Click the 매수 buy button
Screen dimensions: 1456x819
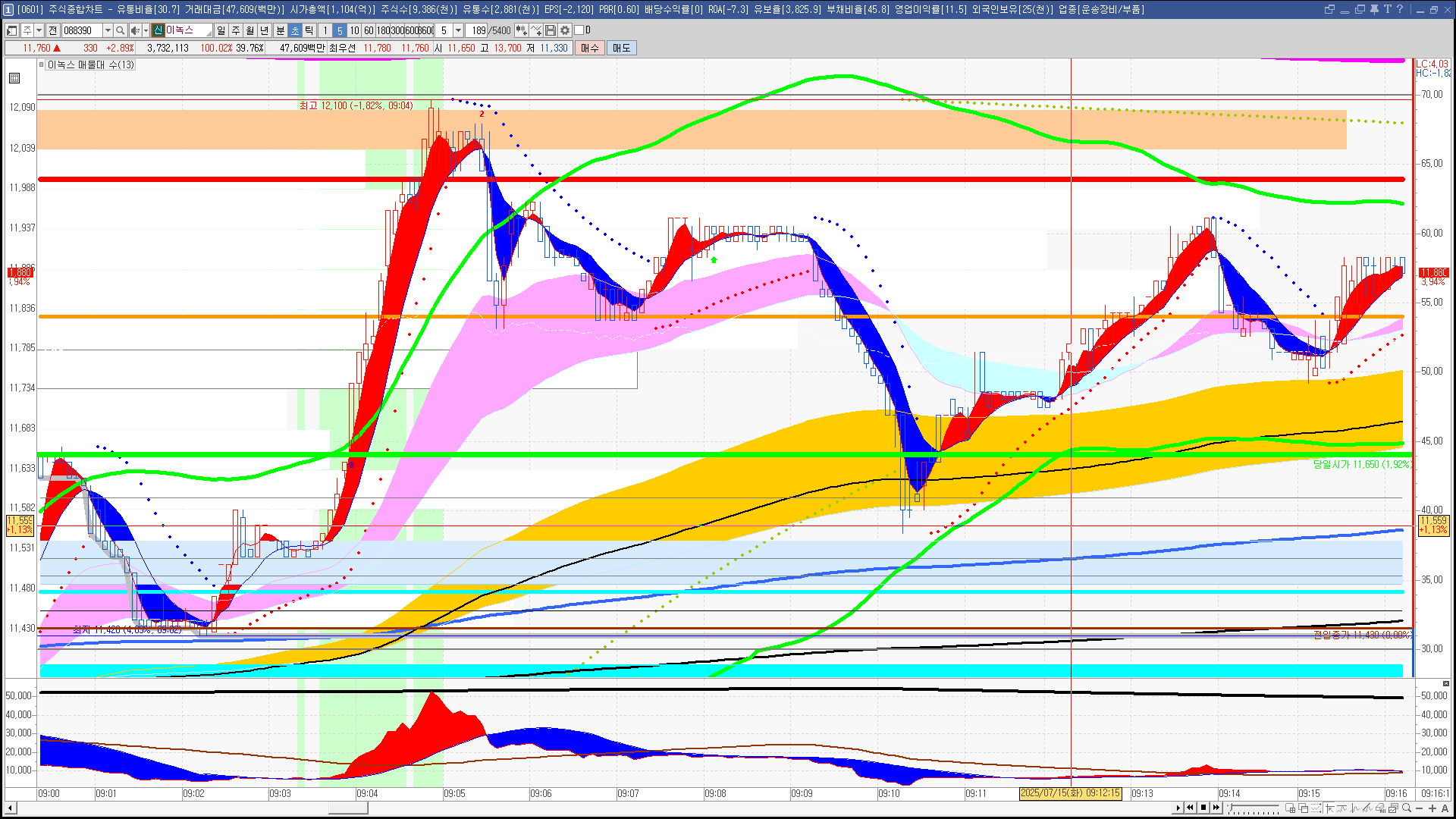tap(590, 48)
